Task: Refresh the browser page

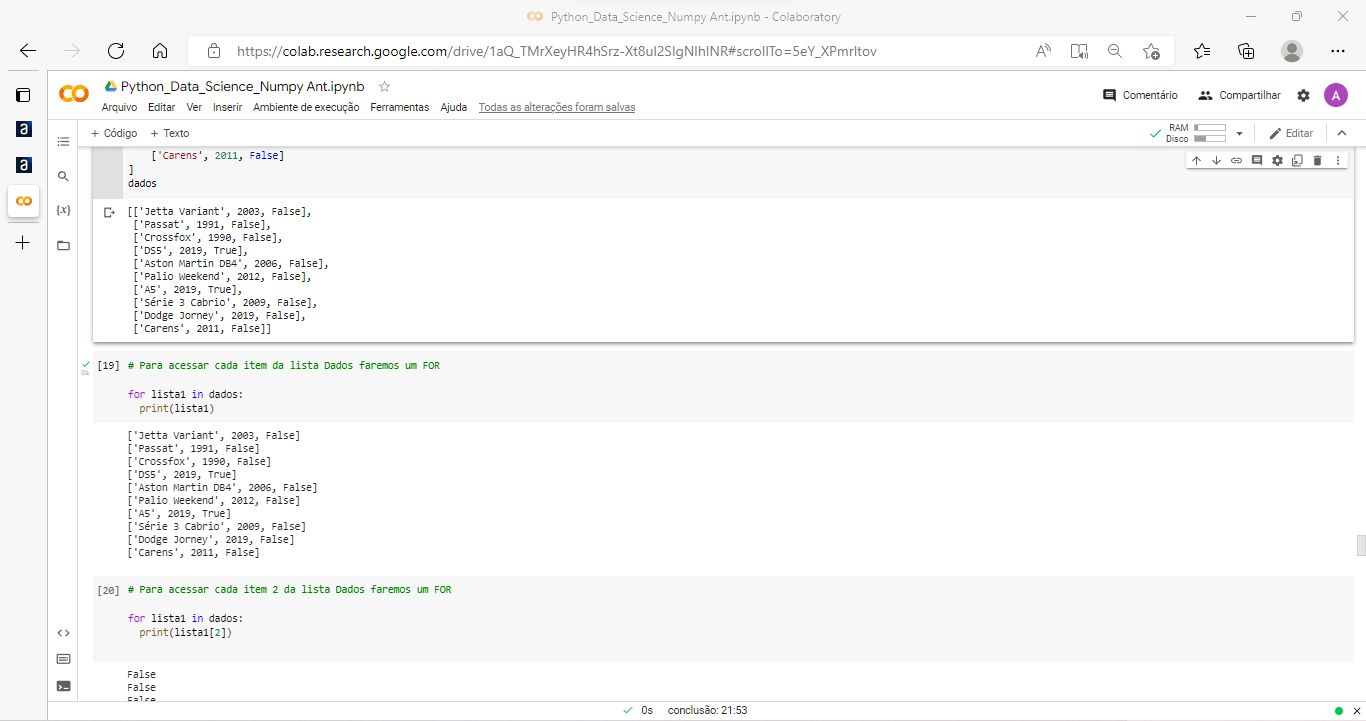Action: coord(116,51)
